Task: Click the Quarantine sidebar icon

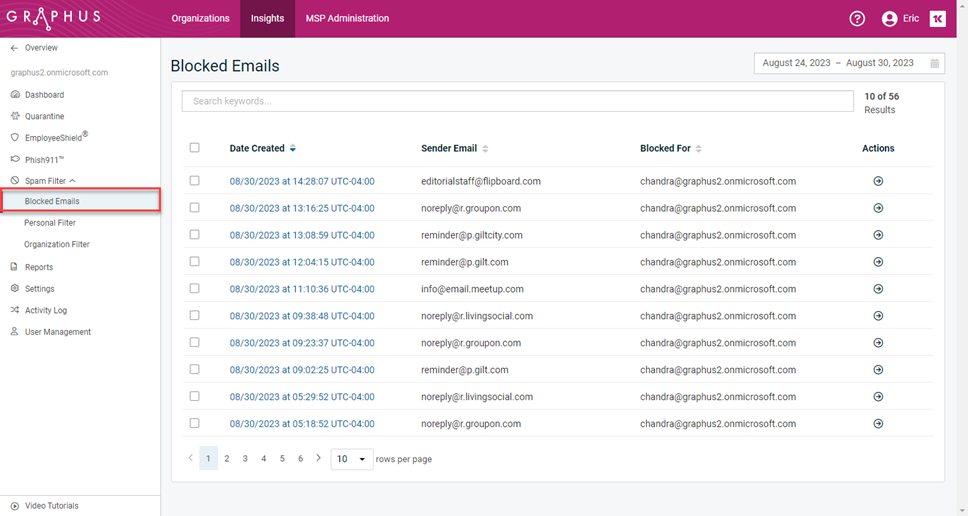Action: 15,116
